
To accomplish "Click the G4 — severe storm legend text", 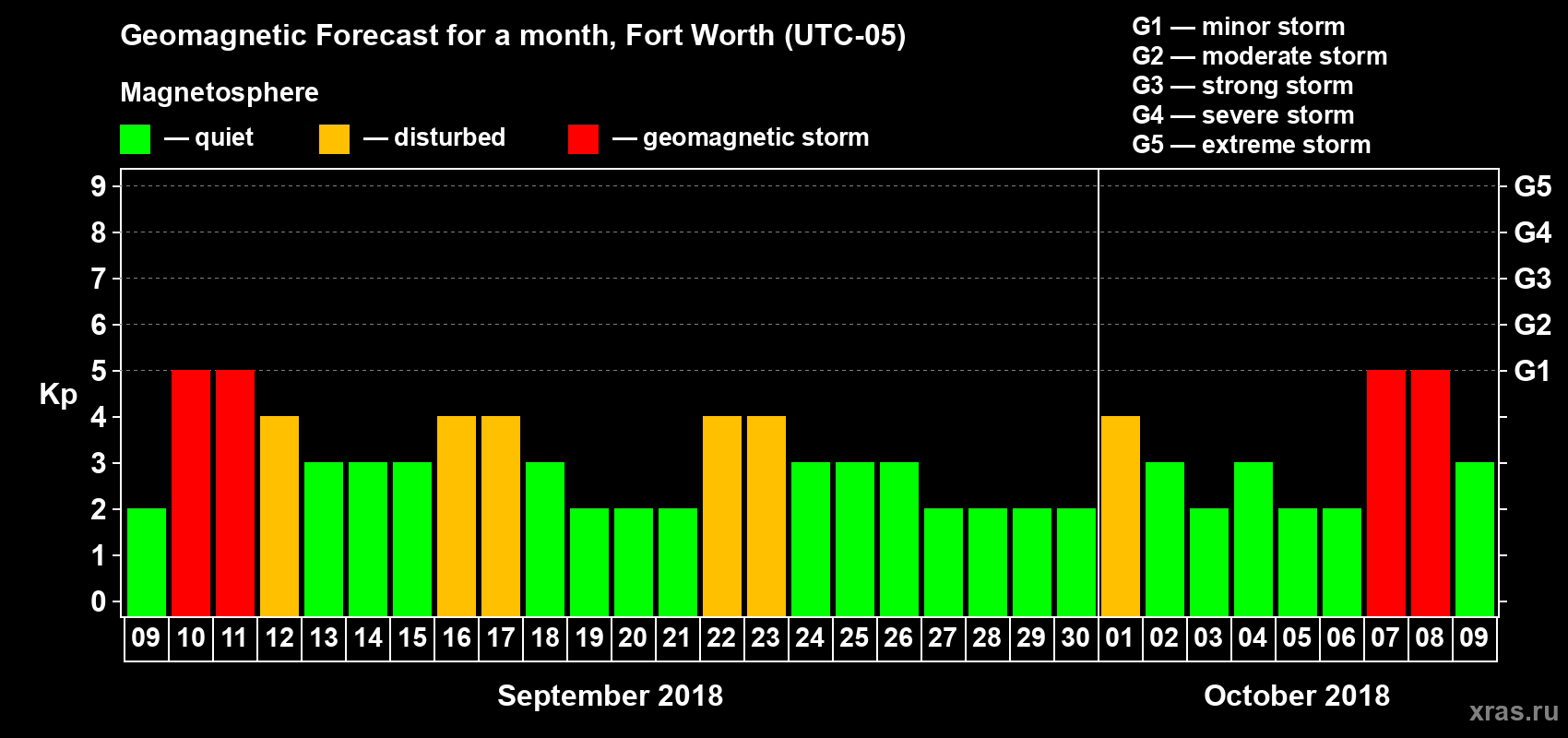I will 1243,115.
